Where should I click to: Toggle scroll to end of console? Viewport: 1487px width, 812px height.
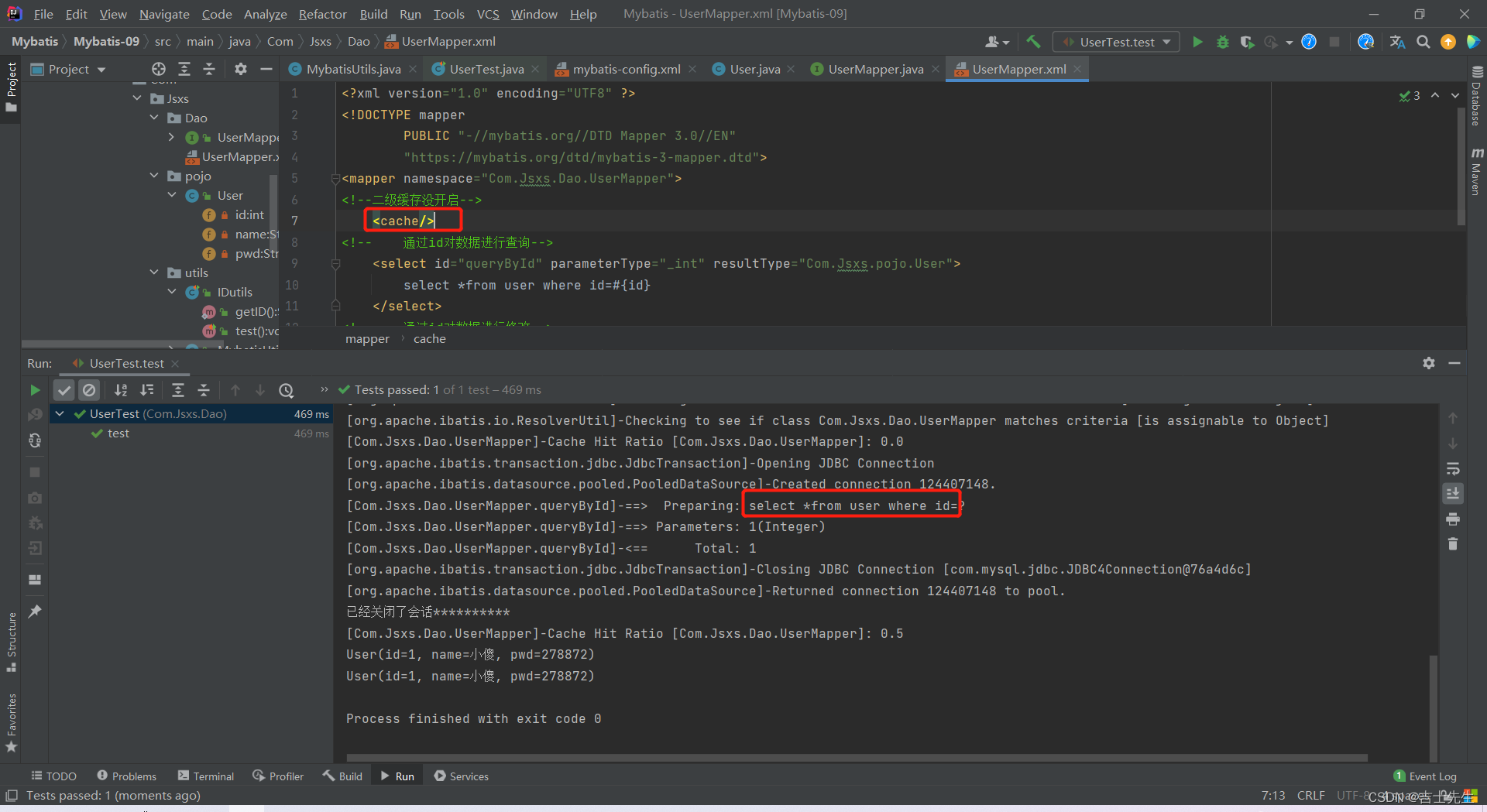1453,494
